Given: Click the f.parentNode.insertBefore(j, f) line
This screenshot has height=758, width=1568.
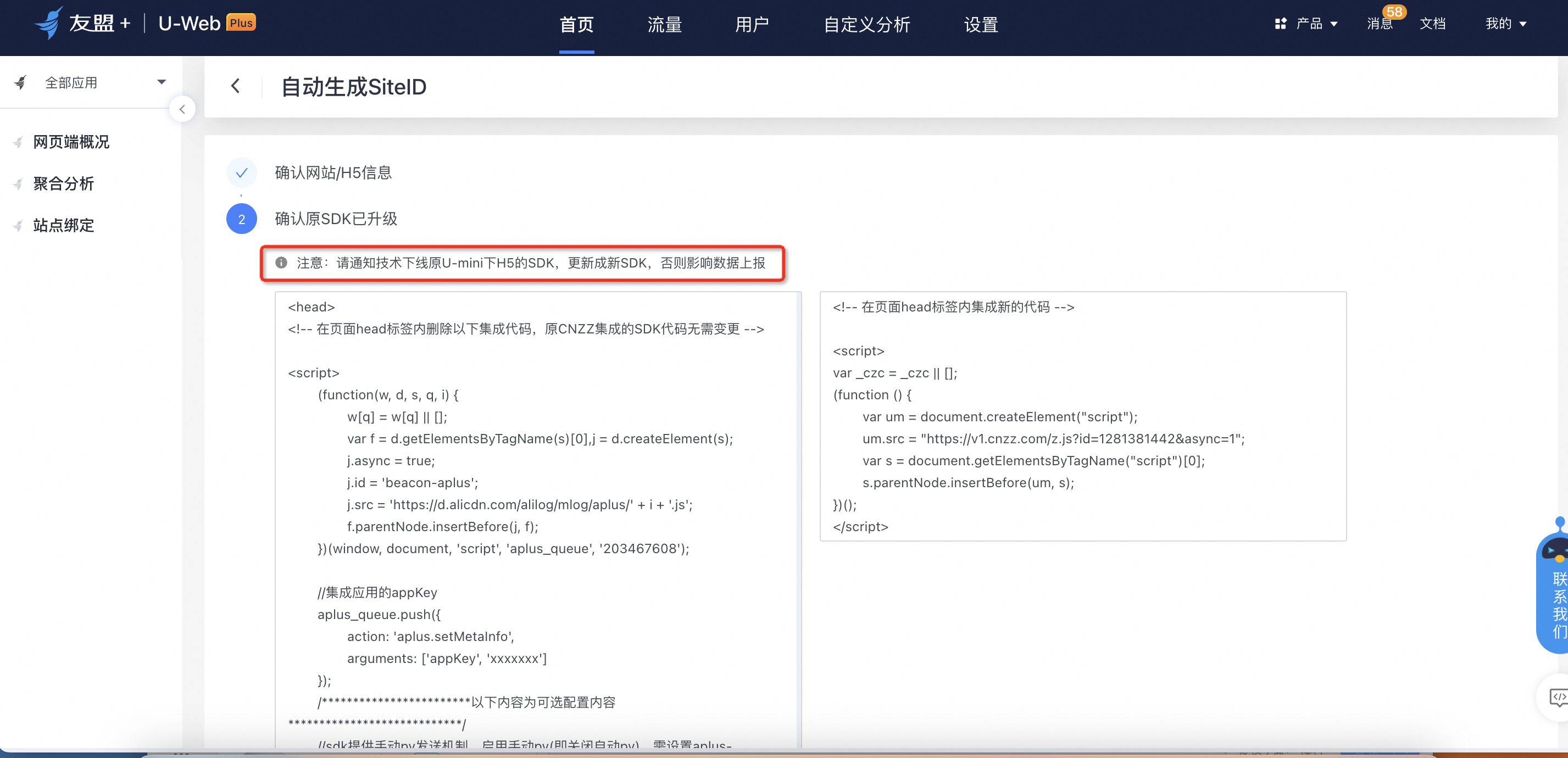Looking at the screenshot, I should [x=442, y=526].
